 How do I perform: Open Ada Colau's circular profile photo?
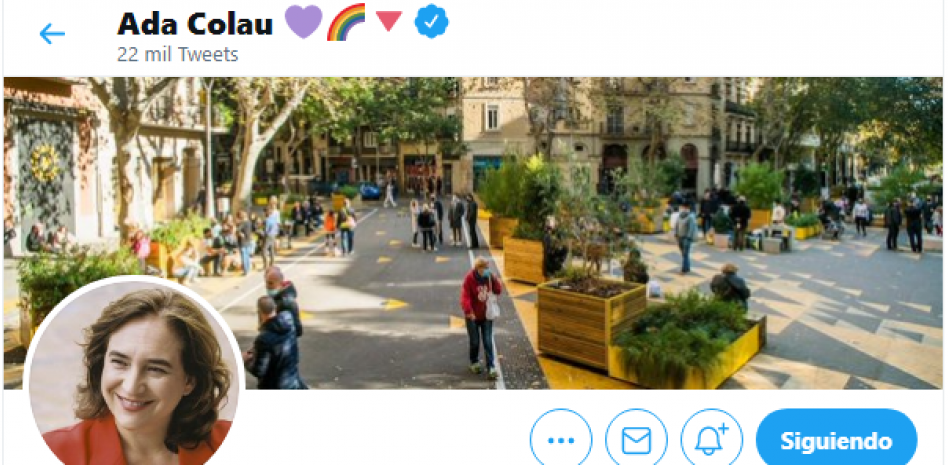(x=134, y=375)
